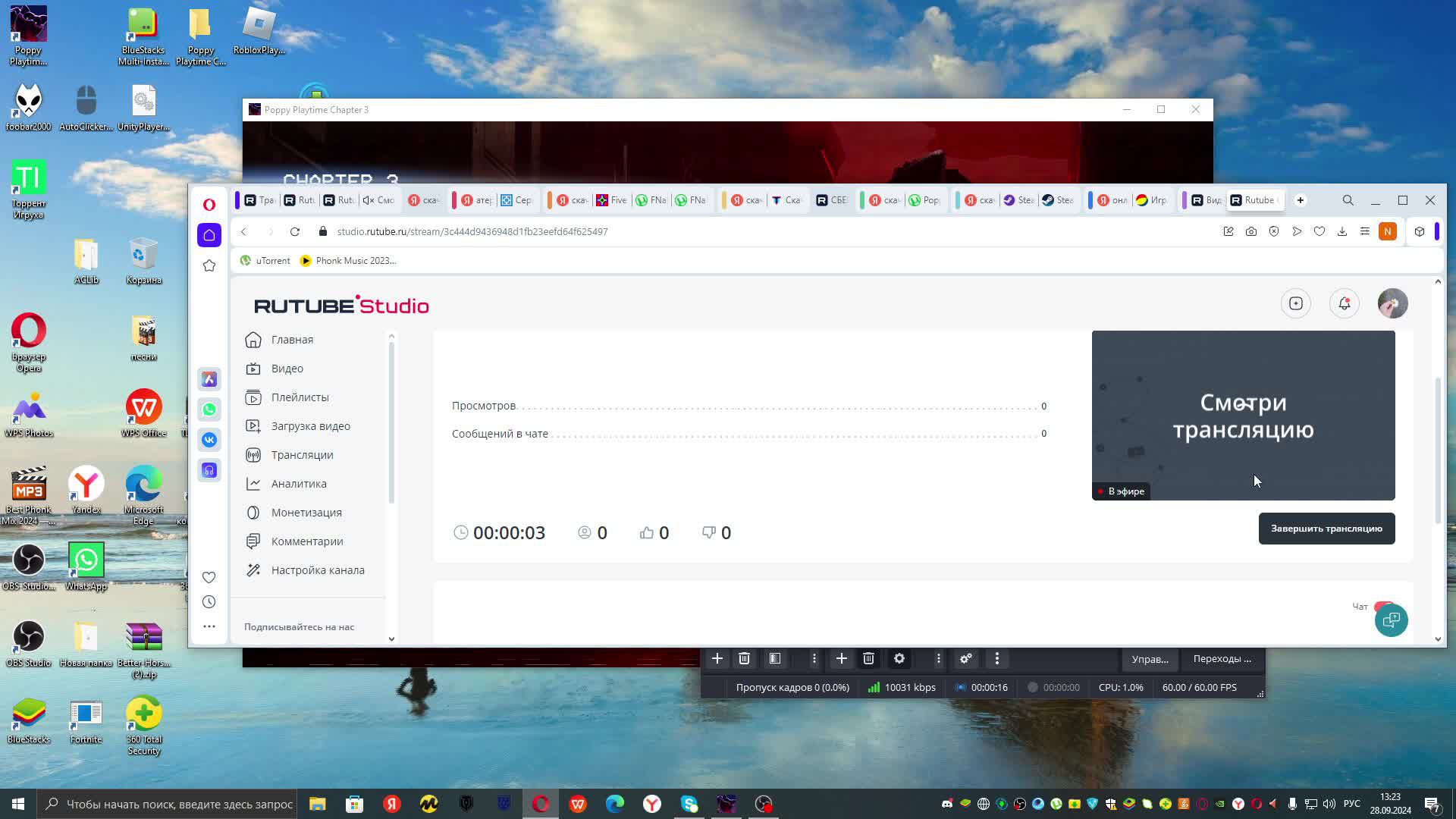Open the user avatar menu
Screen dimensions: 1456x819
(1392, 303)
